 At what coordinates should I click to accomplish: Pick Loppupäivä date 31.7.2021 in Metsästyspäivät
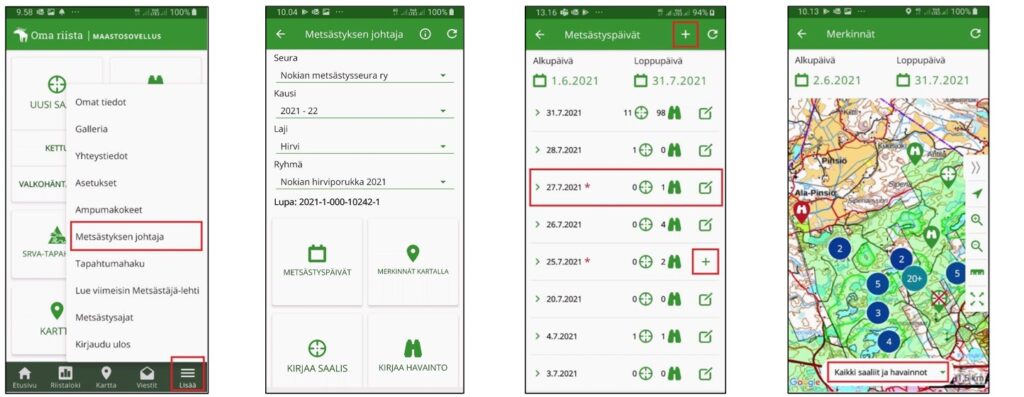coord(670,81)
